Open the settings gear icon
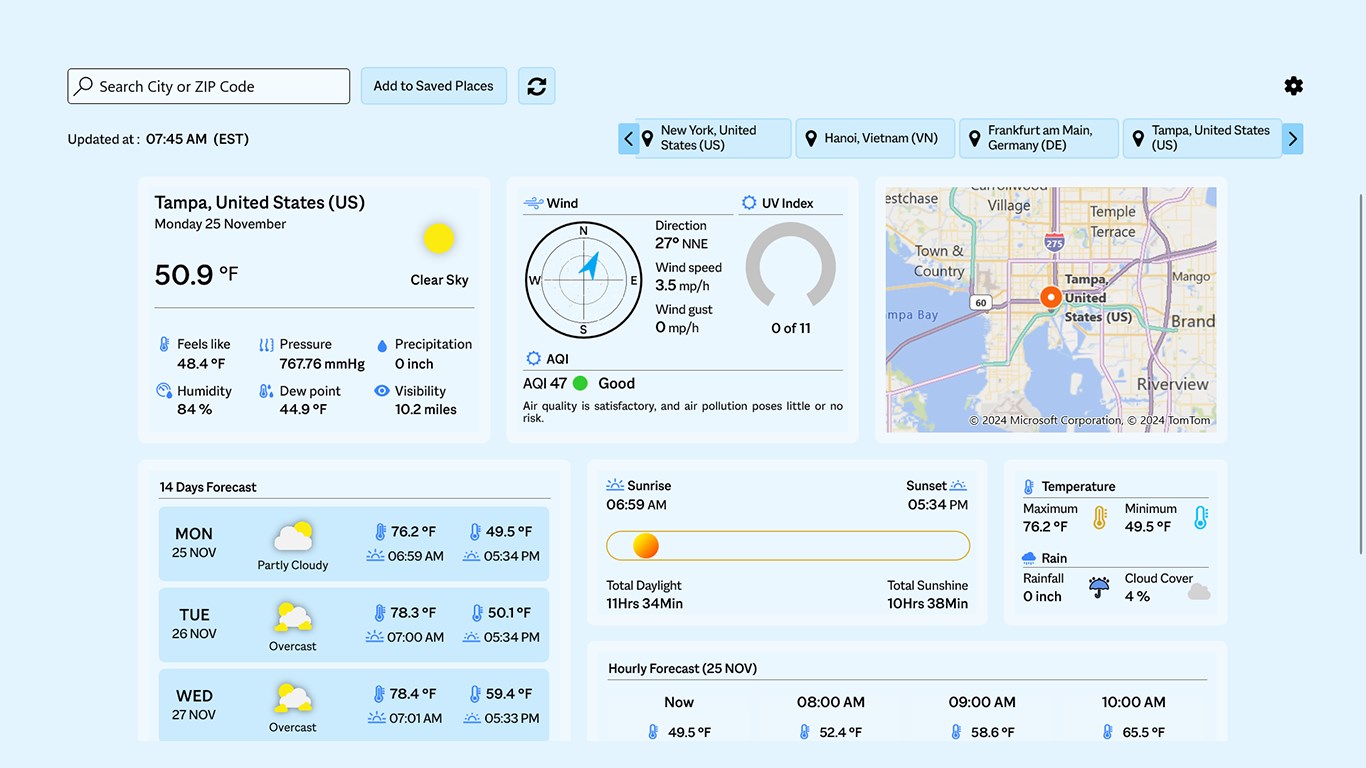The width and height of the screenshot is (1366, 768). pos(1293,86)
